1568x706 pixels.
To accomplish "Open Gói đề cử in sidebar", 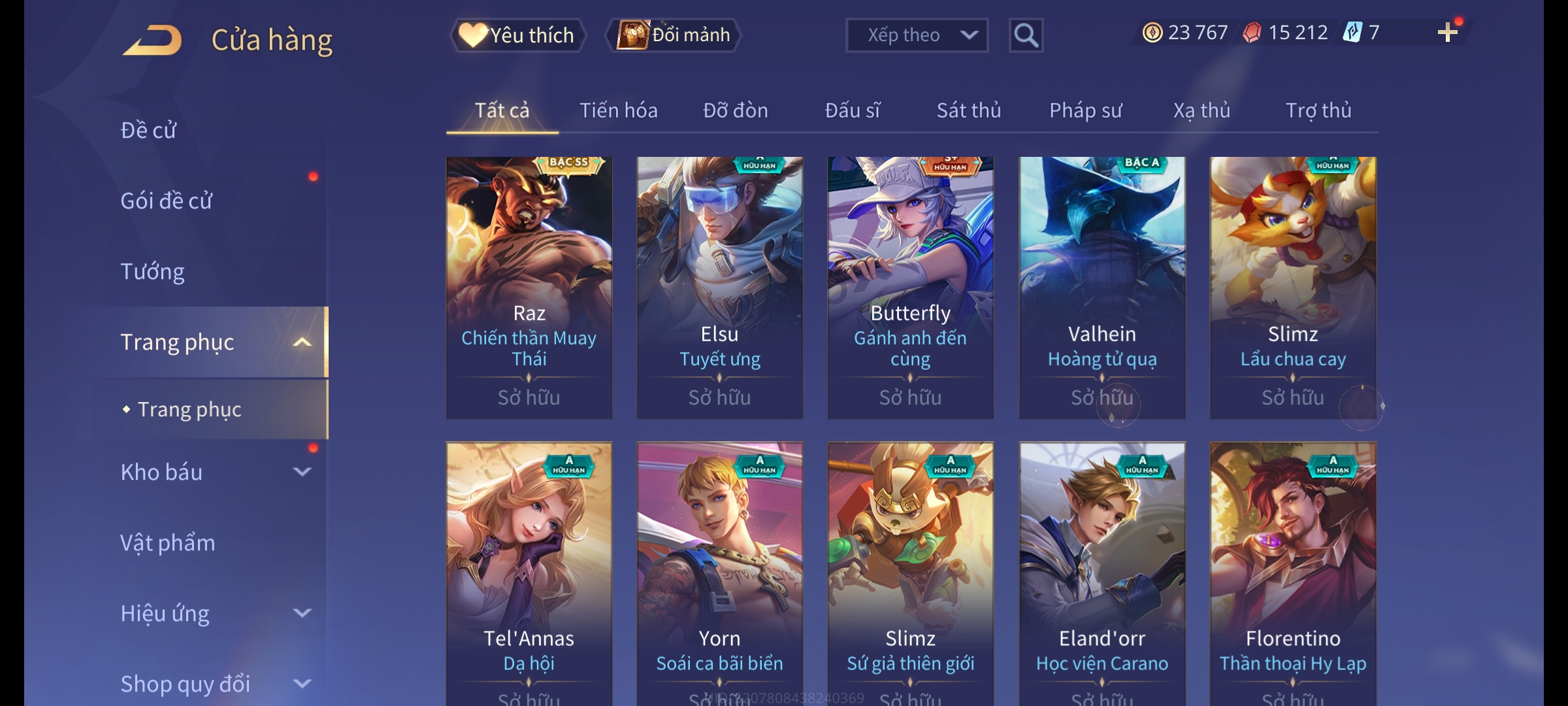I will 166,201.
